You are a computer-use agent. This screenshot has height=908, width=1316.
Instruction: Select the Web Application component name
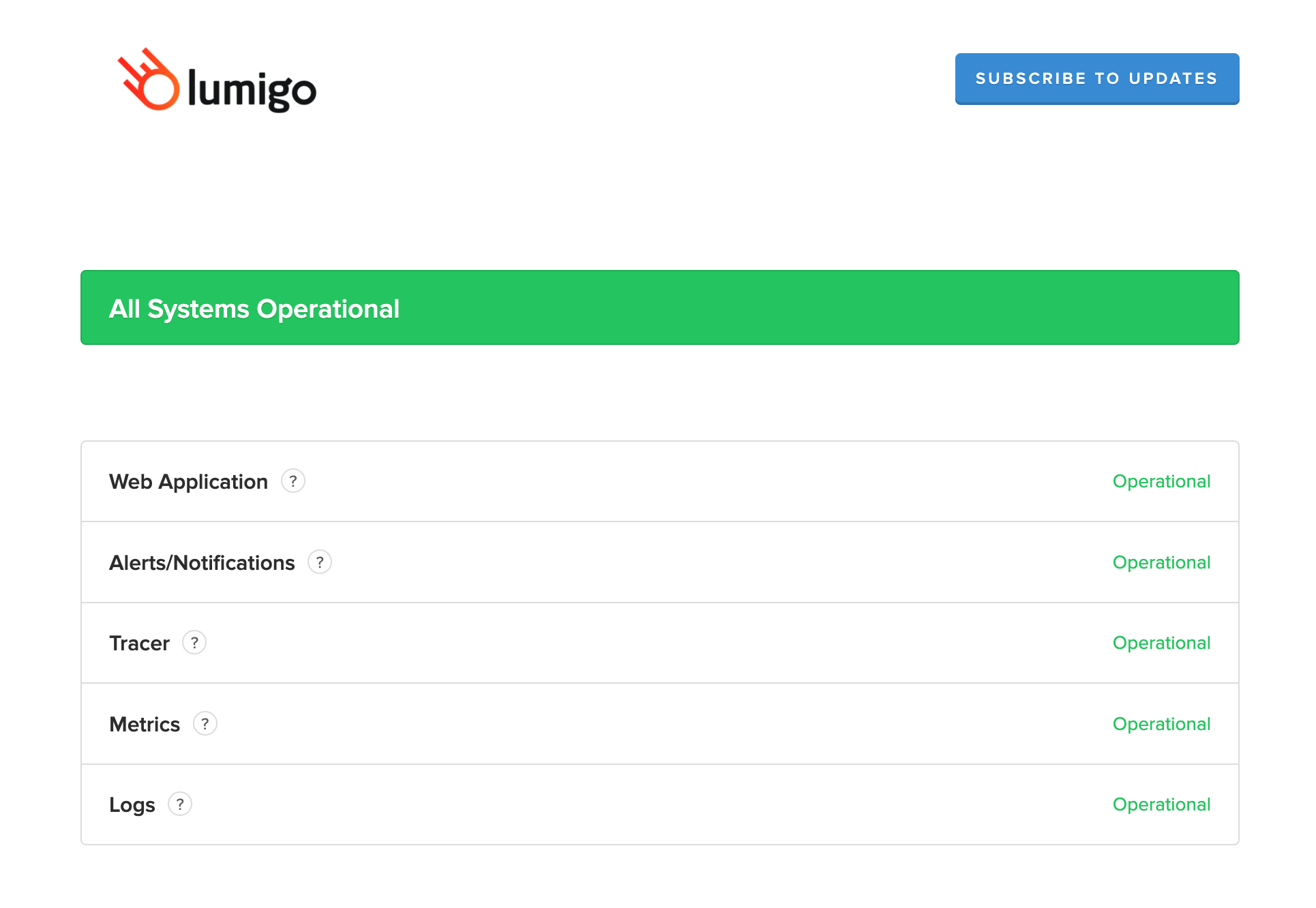(188, 482)
